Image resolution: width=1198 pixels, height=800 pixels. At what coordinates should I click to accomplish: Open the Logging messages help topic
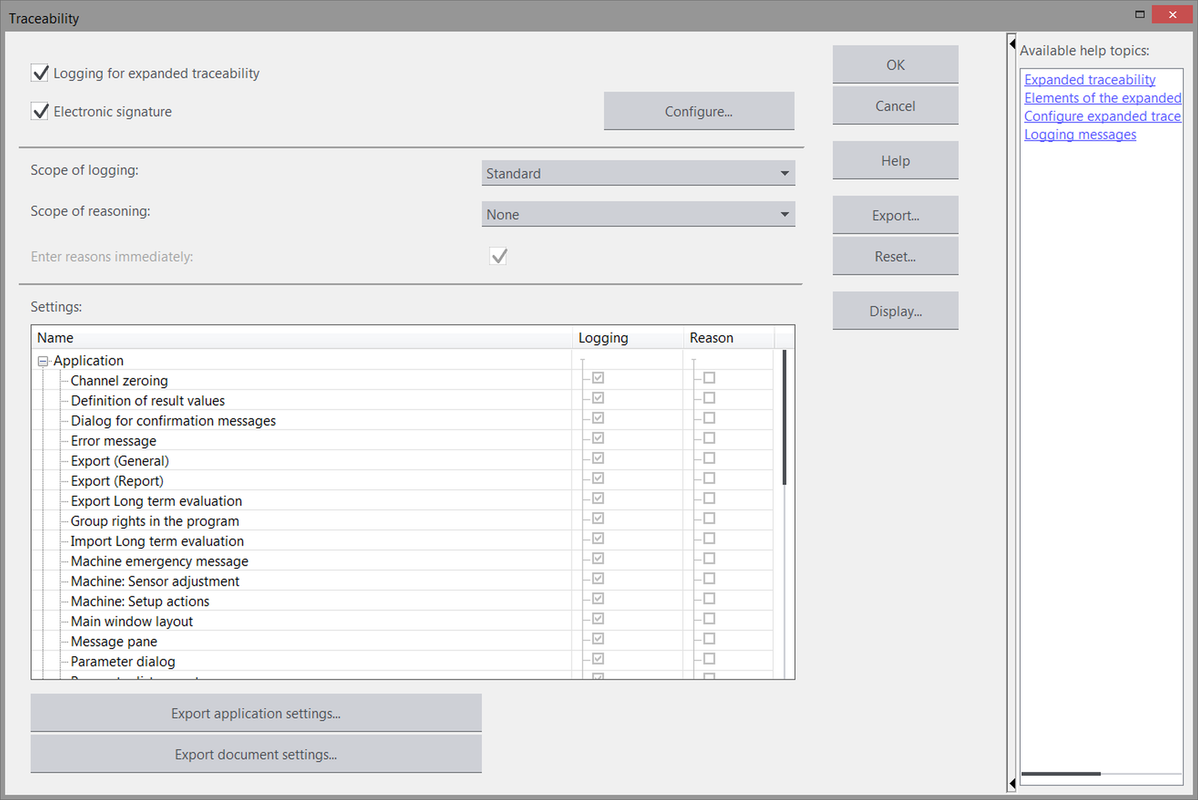pos(1080,135)
